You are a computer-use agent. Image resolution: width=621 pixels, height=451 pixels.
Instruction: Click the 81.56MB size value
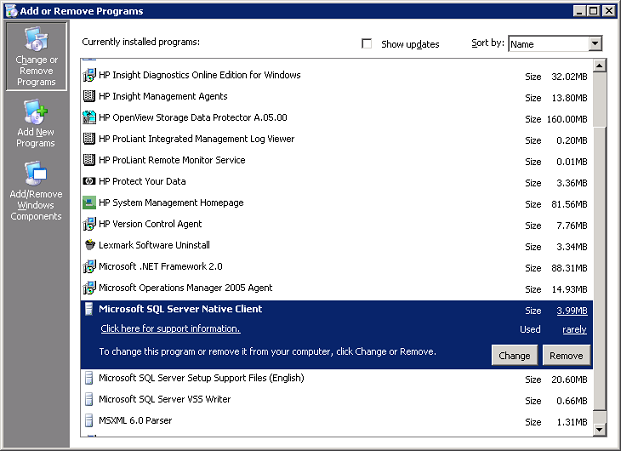pos(570,204)
